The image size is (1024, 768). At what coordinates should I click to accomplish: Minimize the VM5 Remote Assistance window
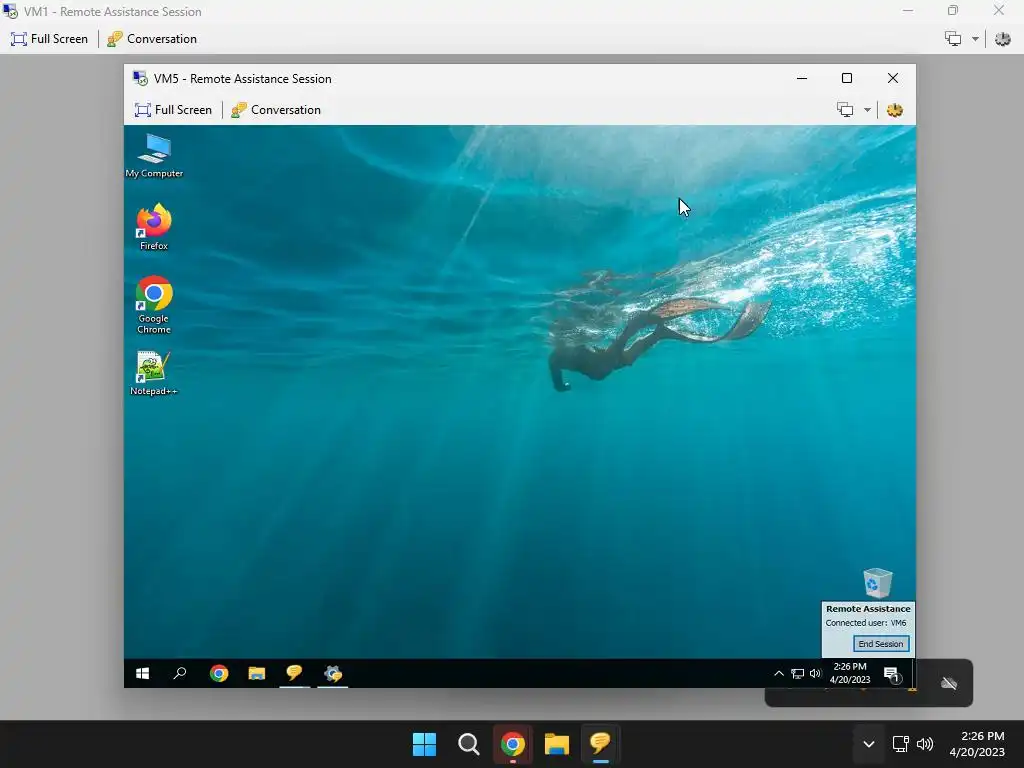pyautogui.click(x=802, y=78)
